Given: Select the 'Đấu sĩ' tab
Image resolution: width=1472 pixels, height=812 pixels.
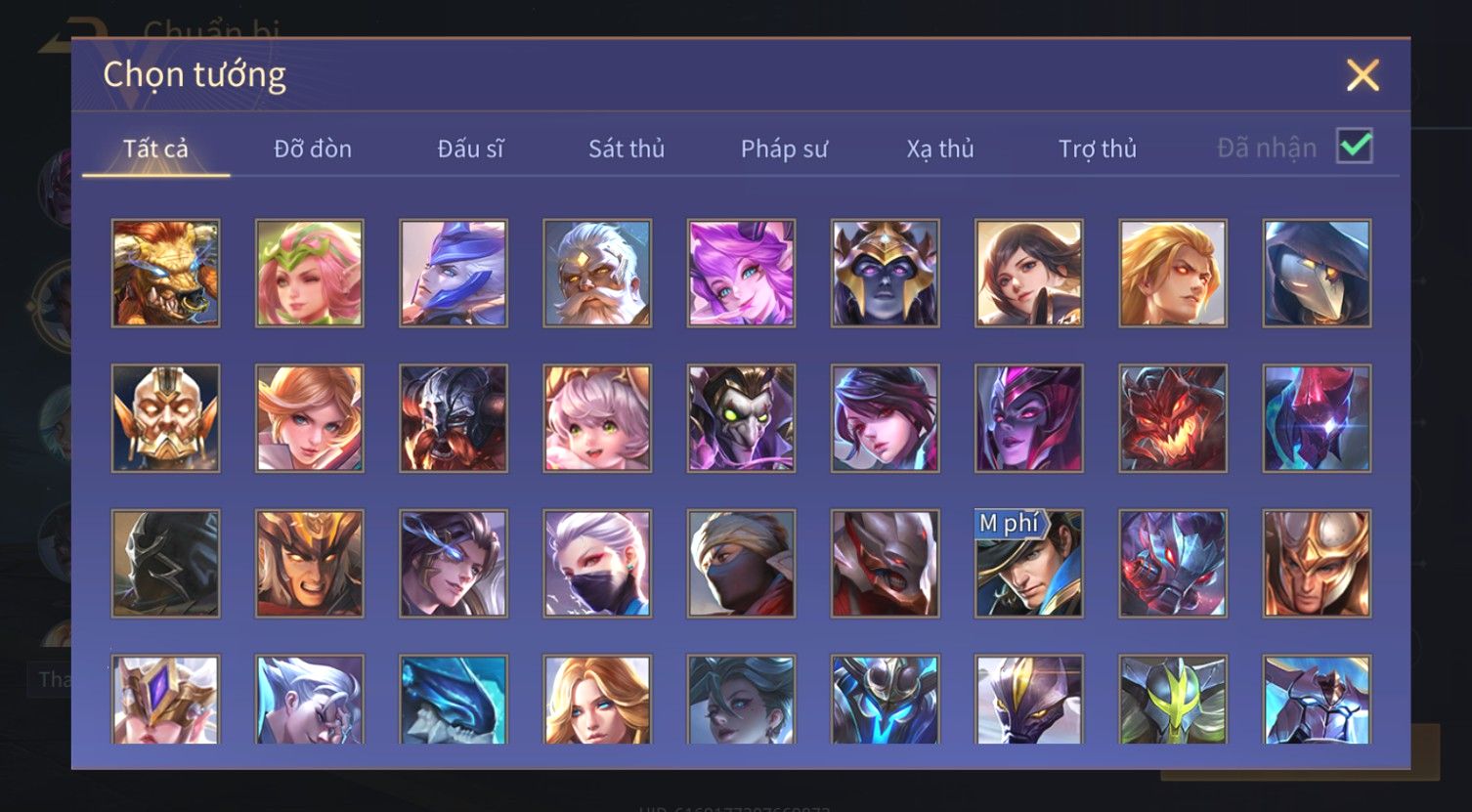Looking at the screenshot, I should [x=471, y=149].
